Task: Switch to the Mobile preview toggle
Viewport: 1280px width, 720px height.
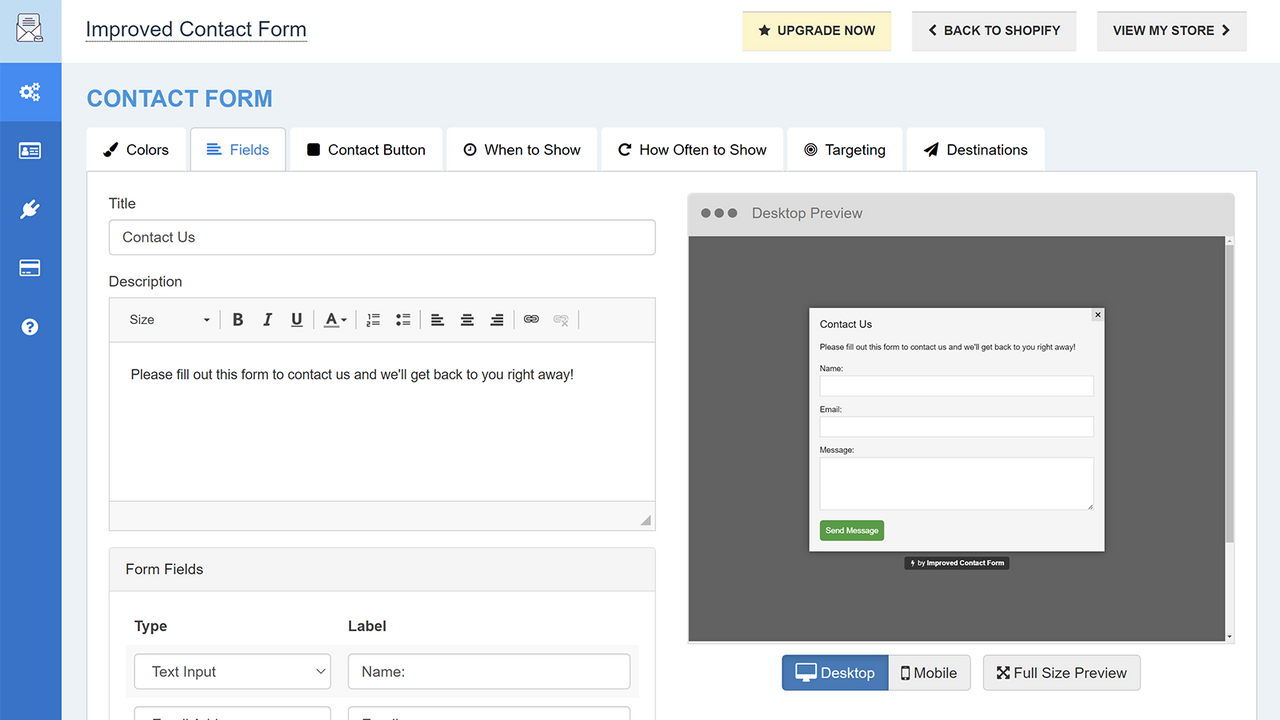Action: point(929,672)
